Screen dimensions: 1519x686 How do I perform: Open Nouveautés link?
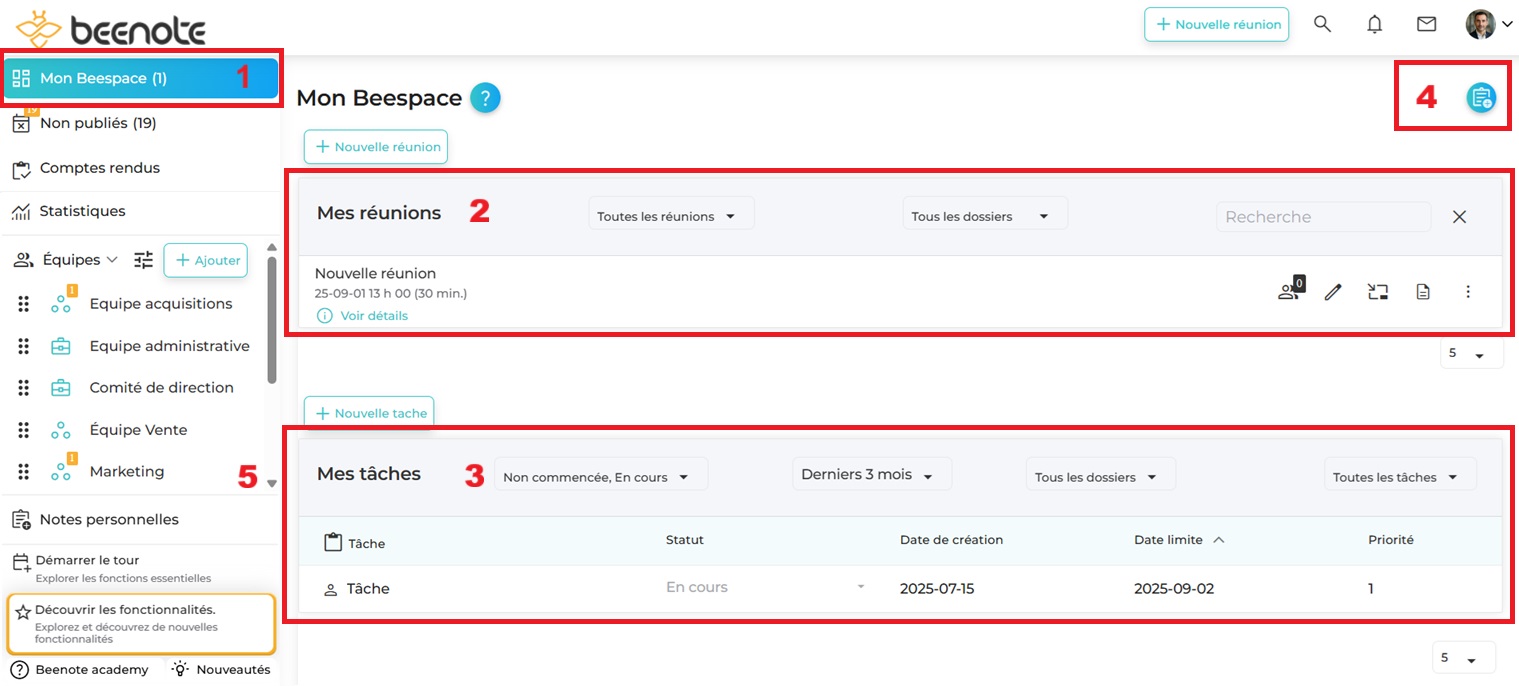coord(222,669)
